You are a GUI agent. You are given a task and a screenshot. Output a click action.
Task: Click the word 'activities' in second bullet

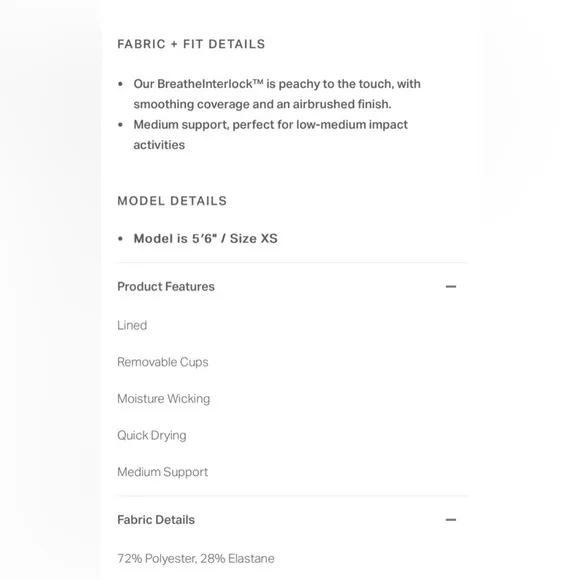[x=159, y=145]
